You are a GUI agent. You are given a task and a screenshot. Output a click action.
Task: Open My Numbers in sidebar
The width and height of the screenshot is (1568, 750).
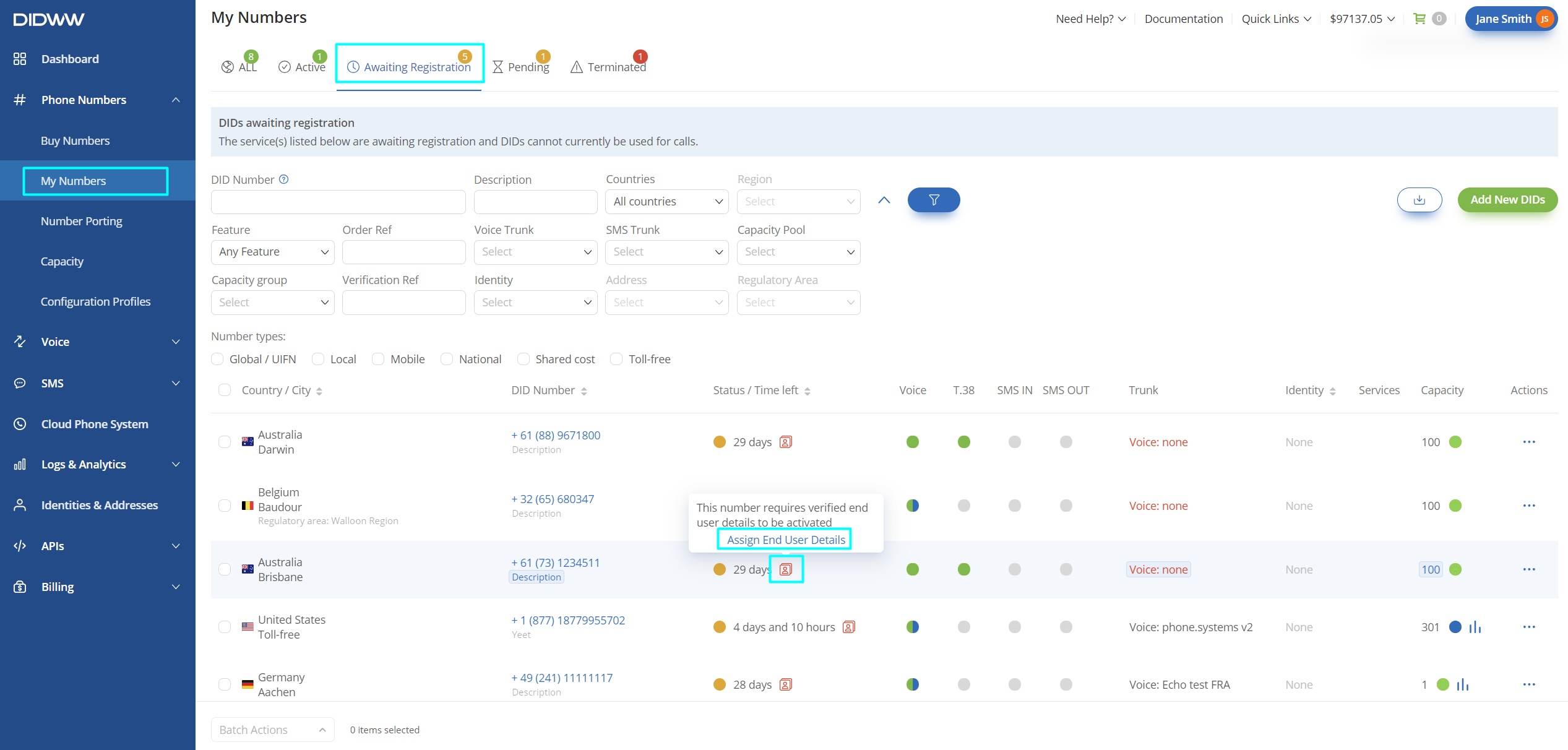point(74,181)
